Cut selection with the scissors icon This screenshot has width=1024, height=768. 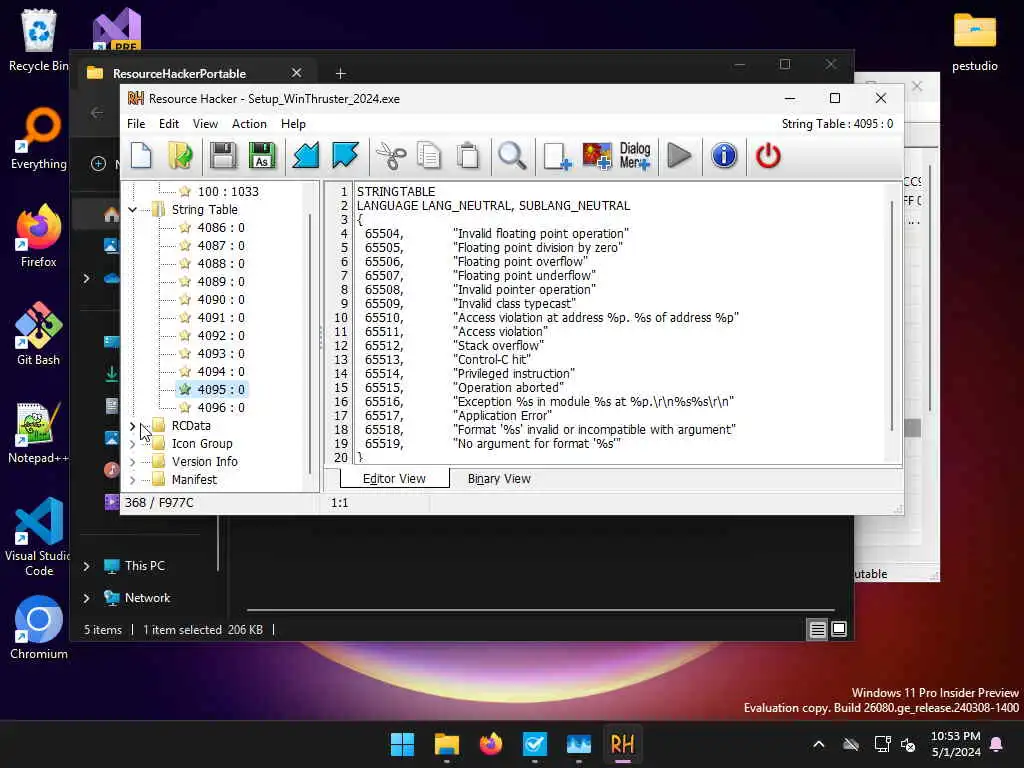[x=391, y=156]
